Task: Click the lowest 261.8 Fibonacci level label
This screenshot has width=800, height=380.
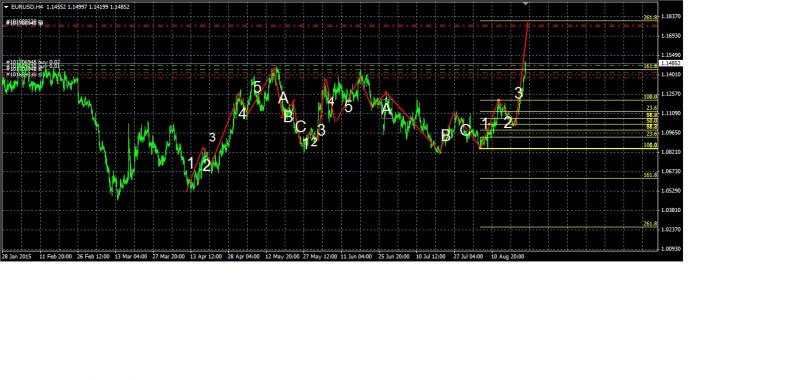Action: coord(650,224)
